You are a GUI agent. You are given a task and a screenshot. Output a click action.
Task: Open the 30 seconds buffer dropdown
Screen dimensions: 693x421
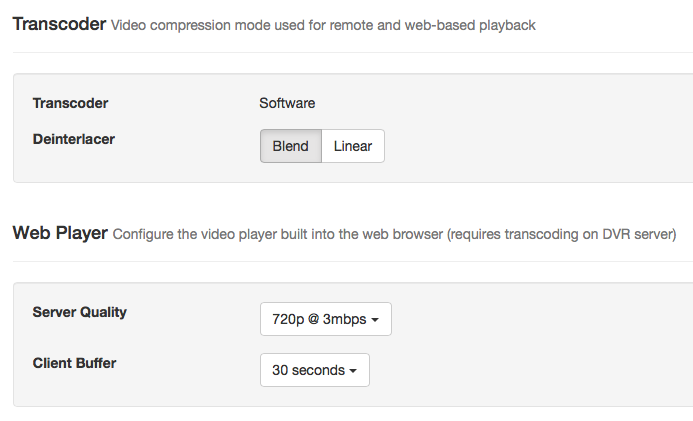click(x=314, y=370)
